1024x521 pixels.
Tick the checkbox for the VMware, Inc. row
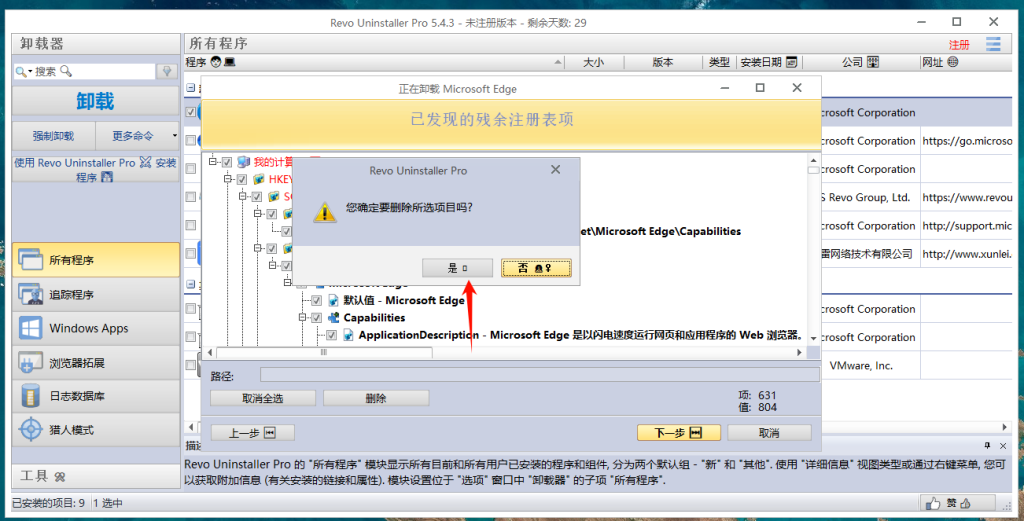(x=191, y=366)
